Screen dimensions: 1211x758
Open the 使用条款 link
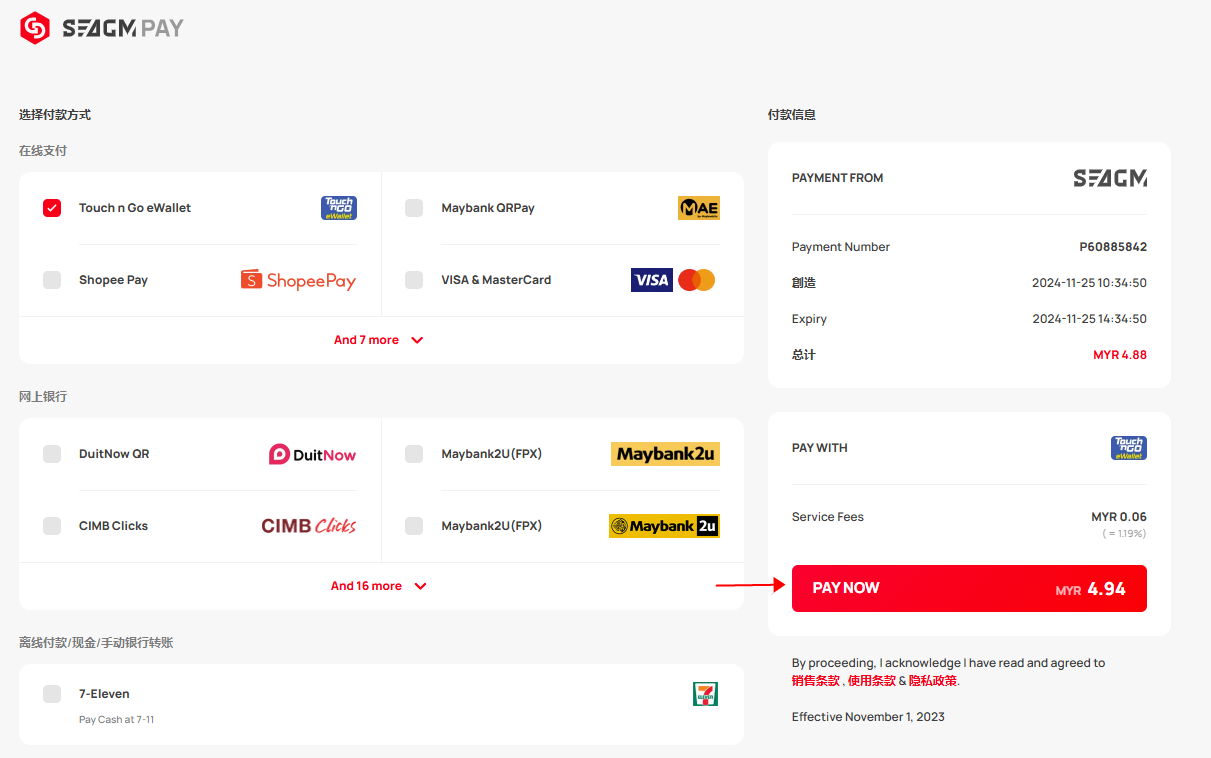(872, 681)
